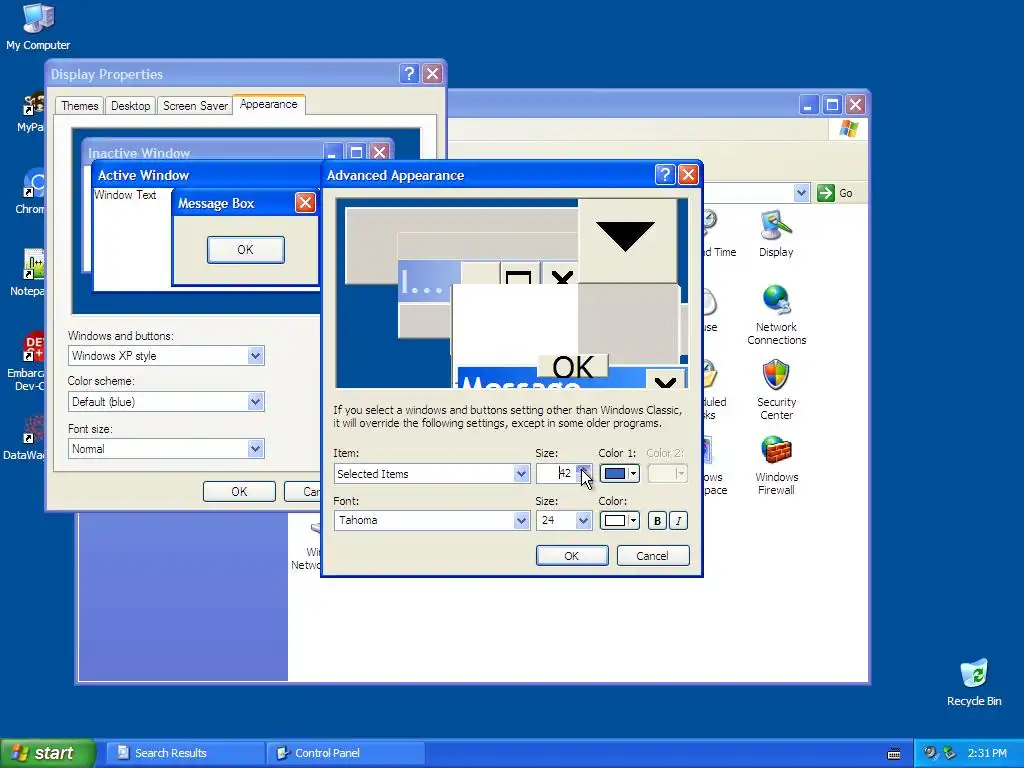1024x768 pixels.
Task: Click the Inactive Window preview title
Action: (139, 153)
